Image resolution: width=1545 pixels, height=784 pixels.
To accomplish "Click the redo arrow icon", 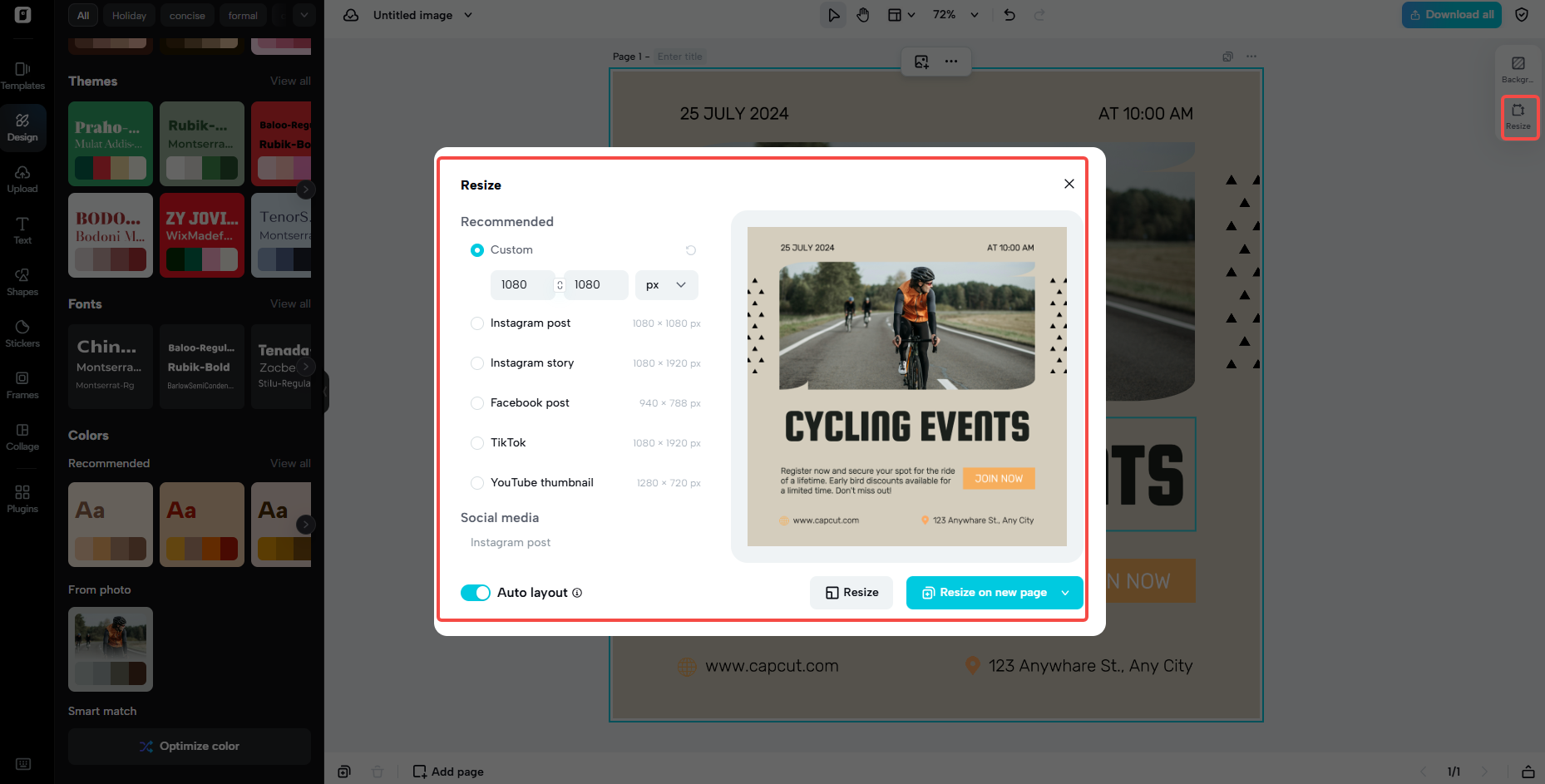I will (x=1039, y=15).
